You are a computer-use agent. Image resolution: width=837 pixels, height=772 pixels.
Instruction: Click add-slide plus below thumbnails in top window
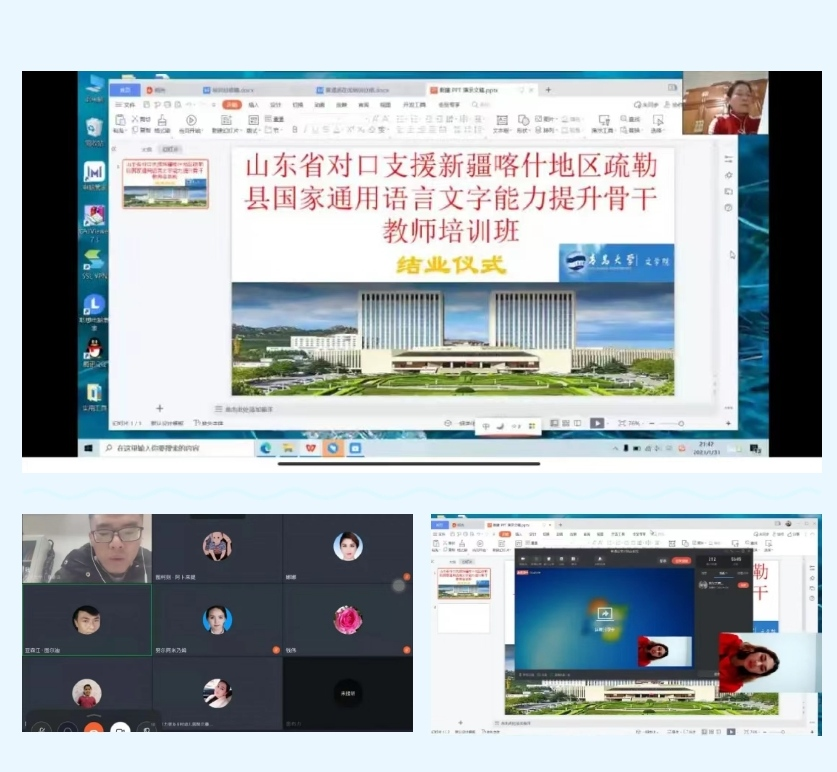[159, 408]
